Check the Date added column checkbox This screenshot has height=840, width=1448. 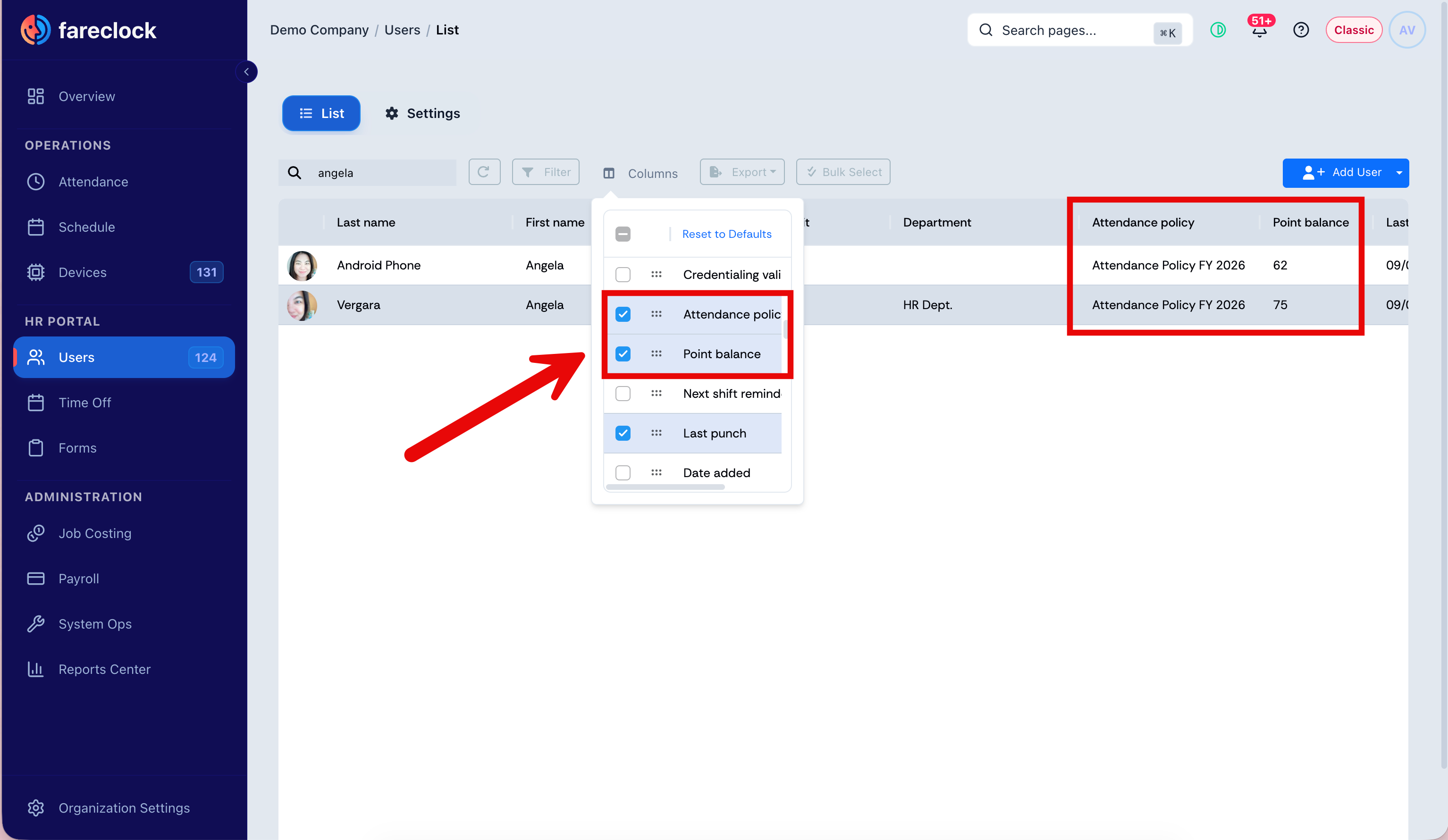623,472
